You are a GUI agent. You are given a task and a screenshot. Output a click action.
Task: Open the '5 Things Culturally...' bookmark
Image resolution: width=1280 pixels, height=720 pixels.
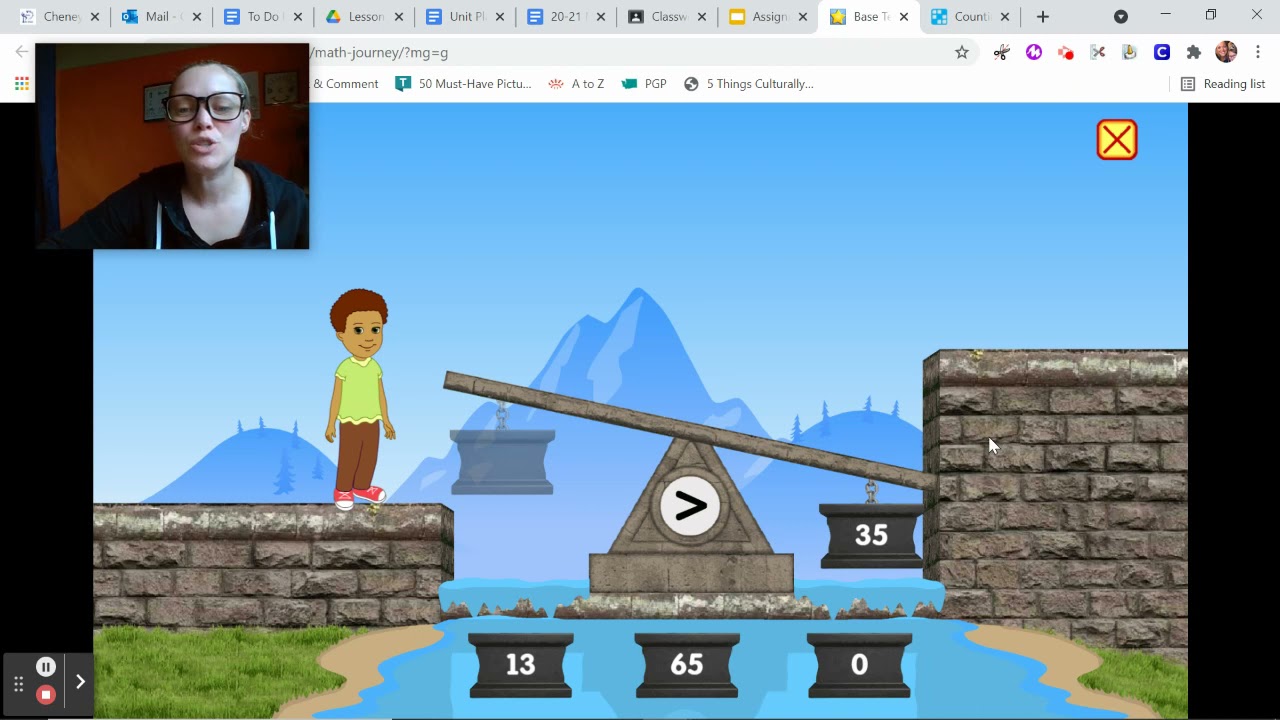point(748,84)
